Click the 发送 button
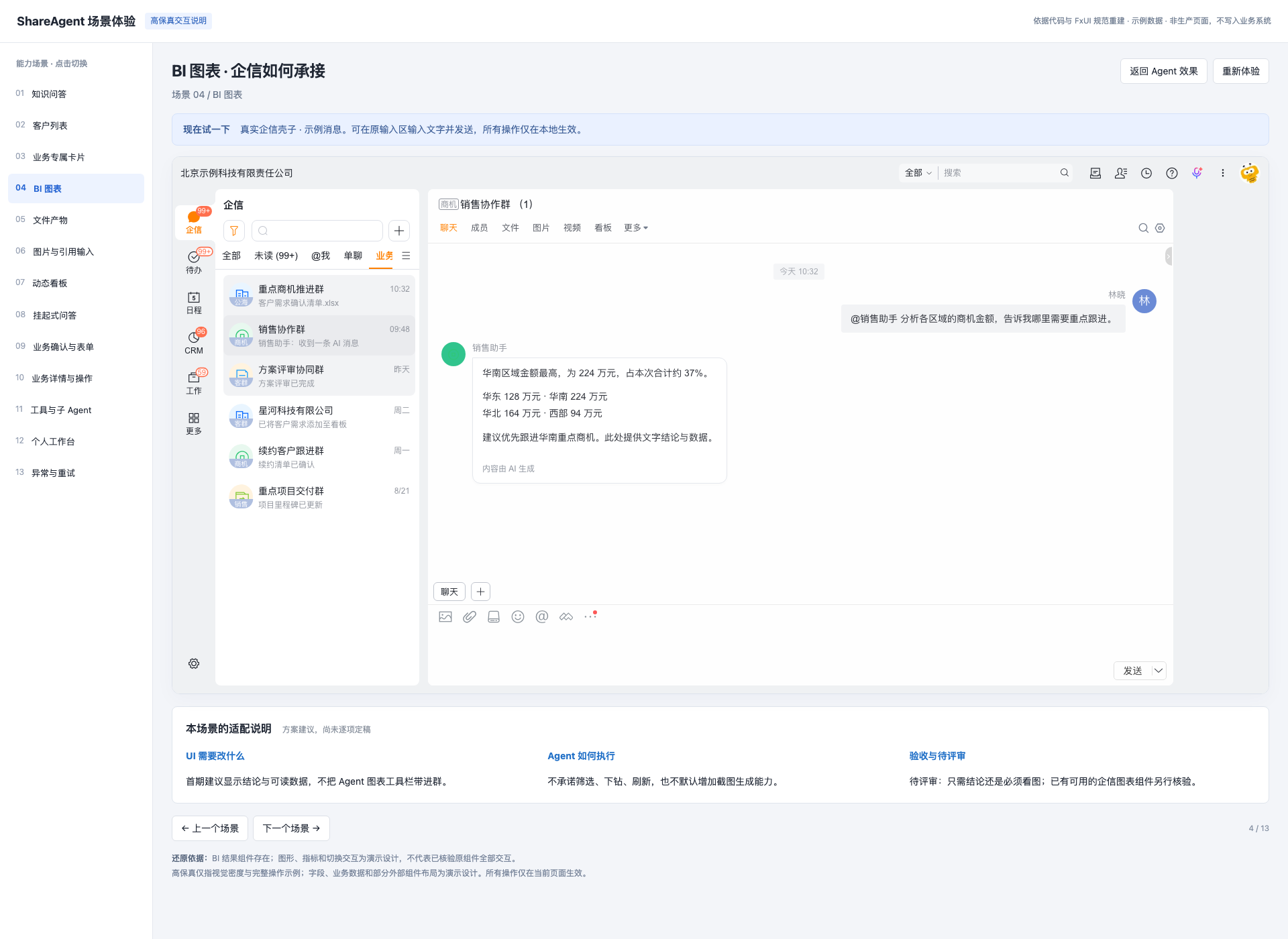This screenshot has width=1288, height=939. (1133, 671)
